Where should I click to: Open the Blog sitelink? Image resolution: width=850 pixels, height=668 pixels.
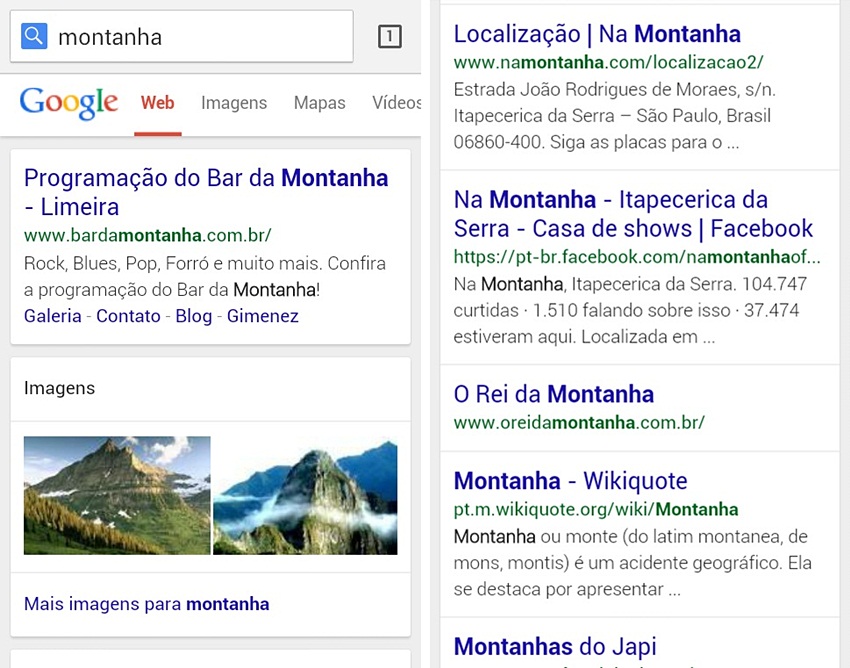click(x=194, y=316)
